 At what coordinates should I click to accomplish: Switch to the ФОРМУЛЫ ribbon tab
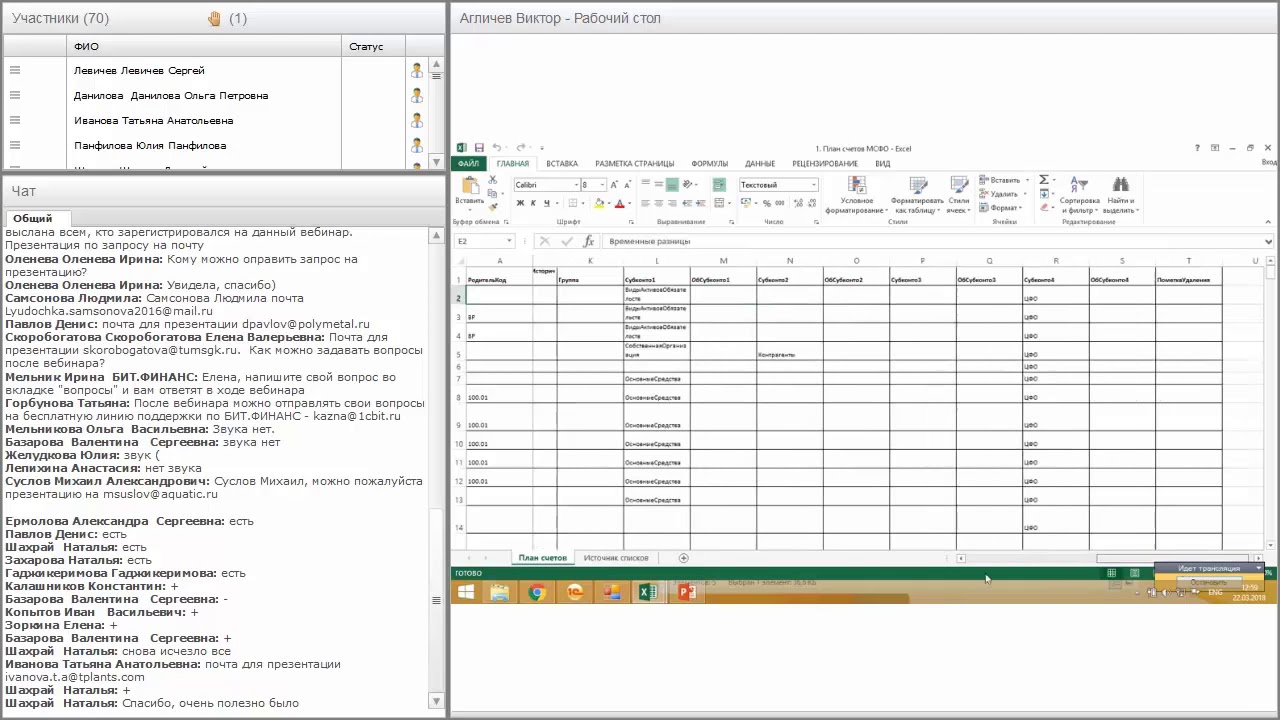(x=710, y=164)
